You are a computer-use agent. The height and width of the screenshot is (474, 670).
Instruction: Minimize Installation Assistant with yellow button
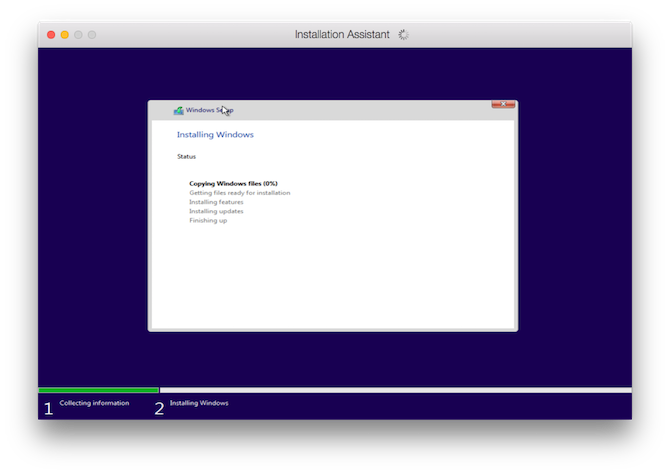coord(65,35)
